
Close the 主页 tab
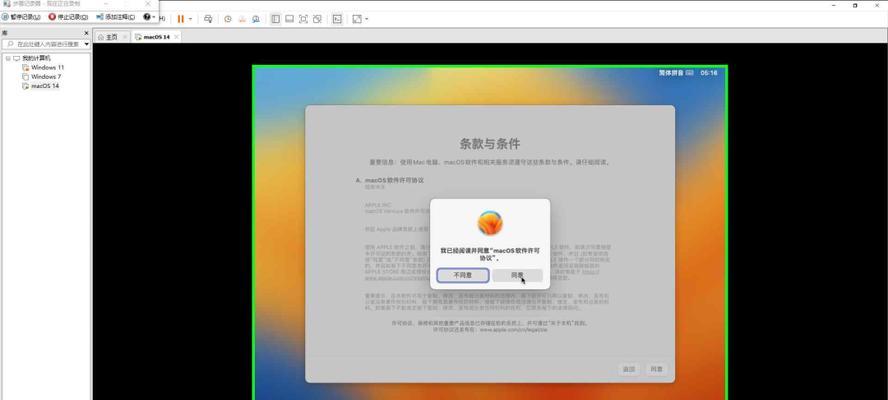125,37
